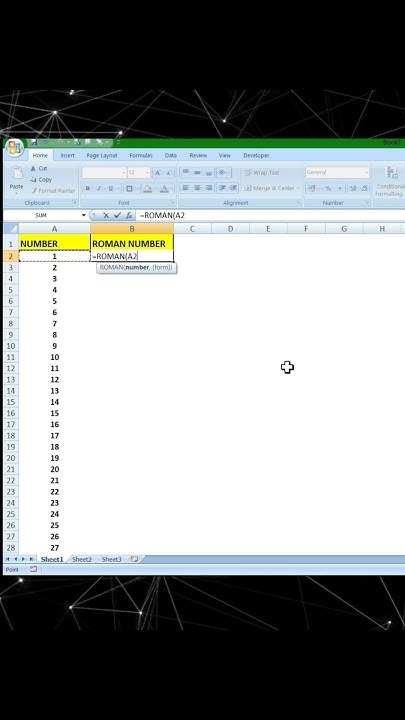
Task: Select the ROMAN NUMBER header cell
Action: [132, 244]
